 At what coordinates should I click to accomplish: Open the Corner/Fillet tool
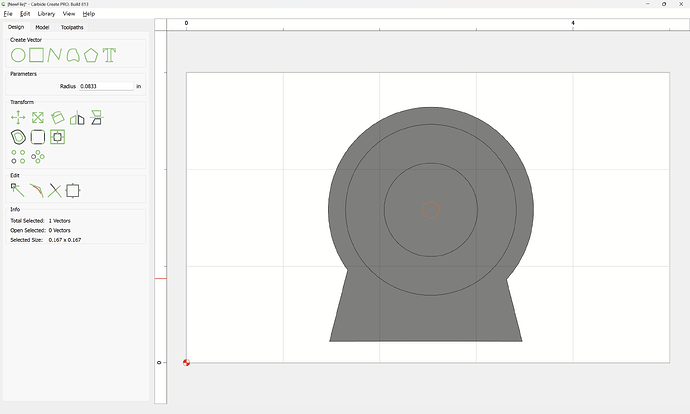pos(38,137)
